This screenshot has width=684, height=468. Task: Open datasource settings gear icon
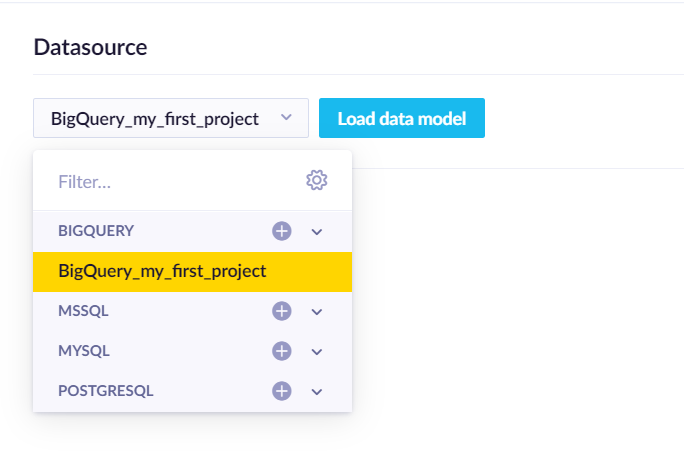coord(317,181)
